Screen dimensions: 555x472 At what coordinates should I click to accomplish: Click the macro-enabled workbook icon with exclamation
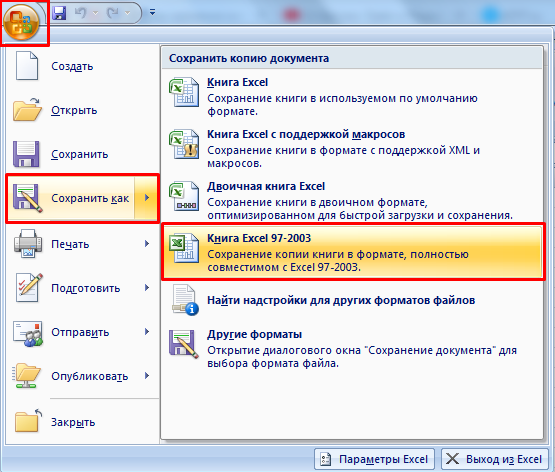pos(184,144)
